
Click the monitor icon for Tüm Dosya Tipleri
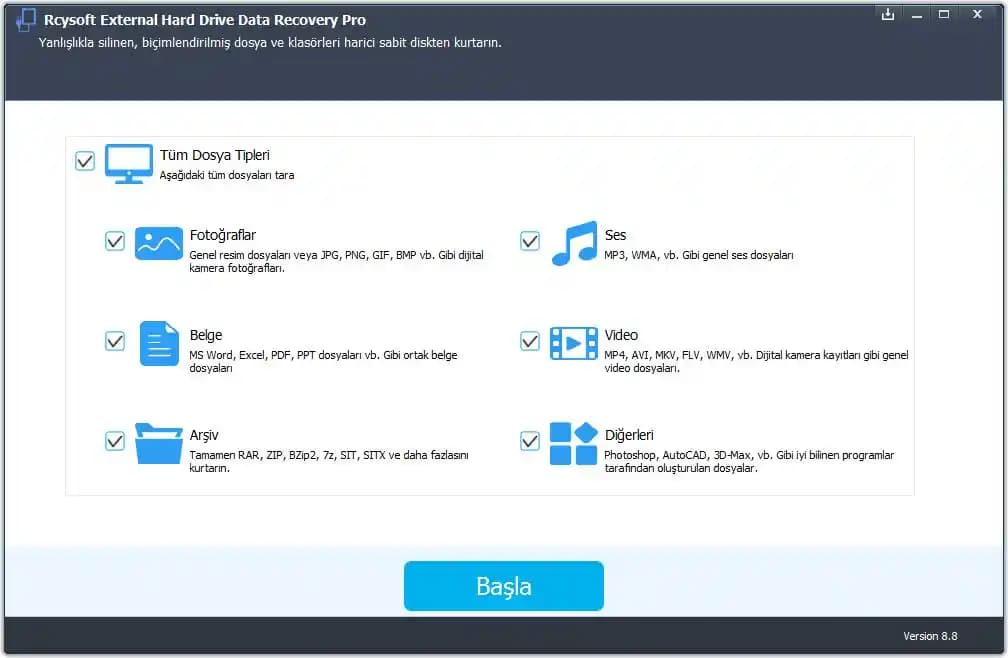coord(129,163)
